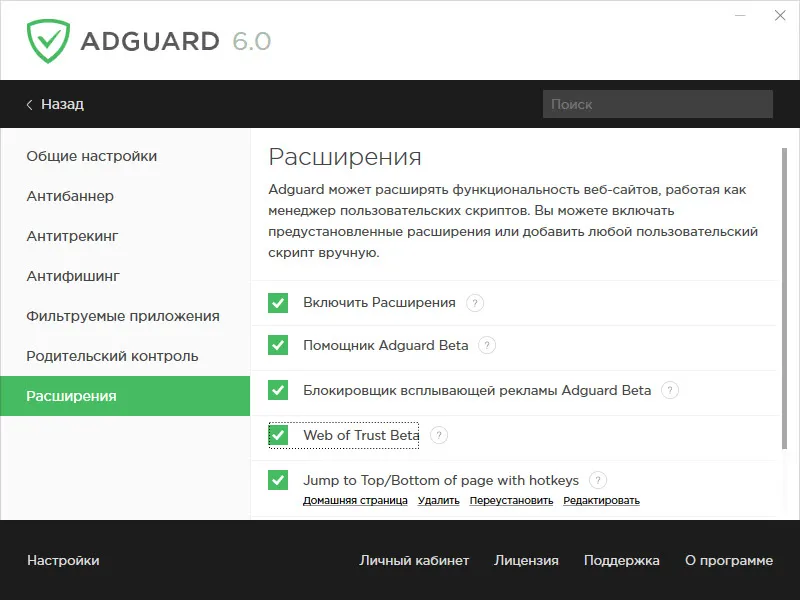
Task: Minimize the Adguard window
Action: 740,16
